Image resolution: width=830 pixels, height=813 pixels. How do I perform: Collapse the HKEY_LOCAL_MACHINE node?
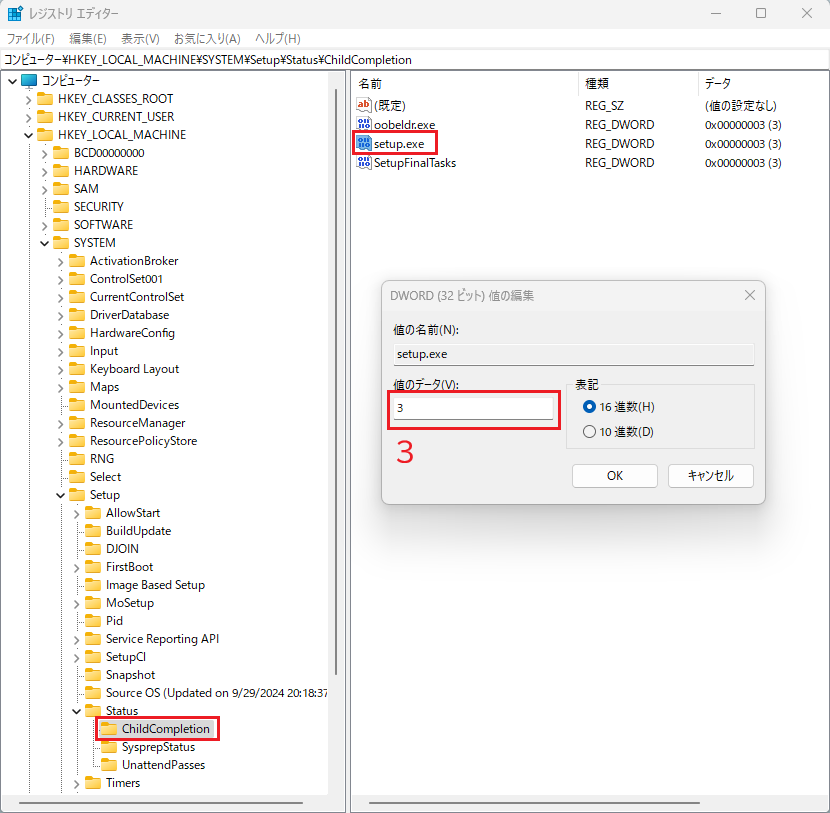coord(29,136)
